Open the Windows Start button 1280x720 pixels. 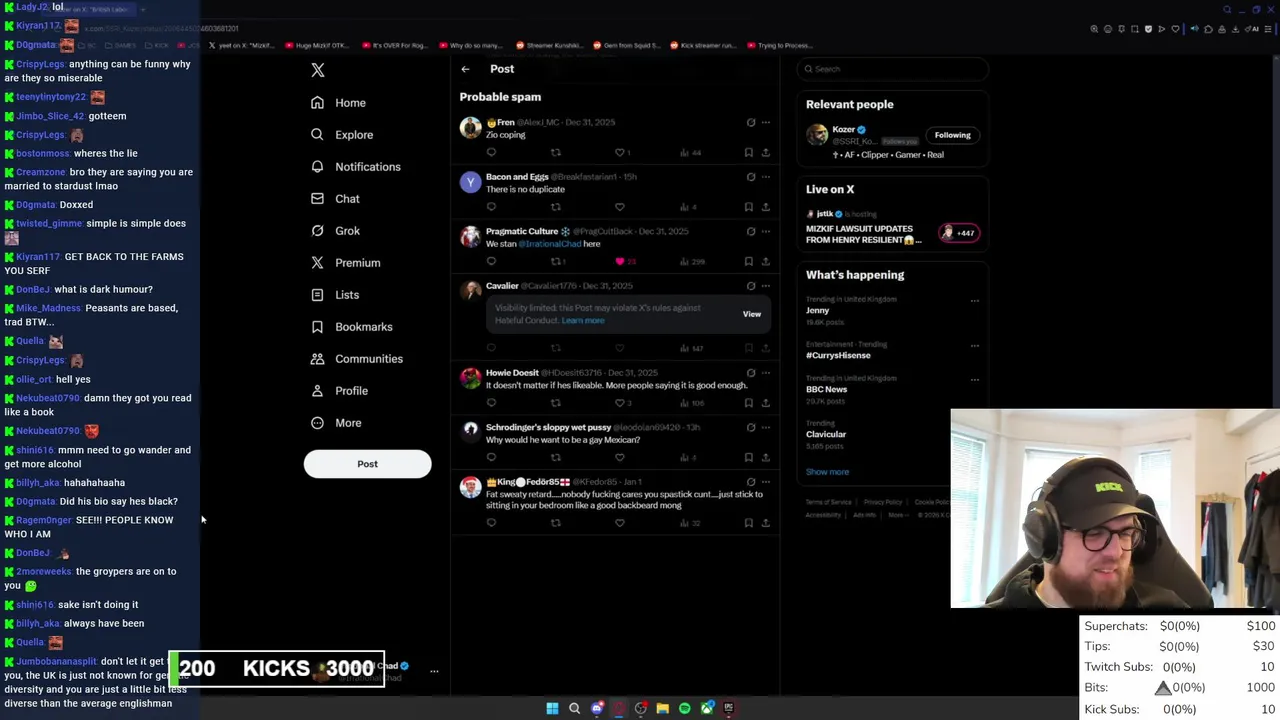coord(552,708)
